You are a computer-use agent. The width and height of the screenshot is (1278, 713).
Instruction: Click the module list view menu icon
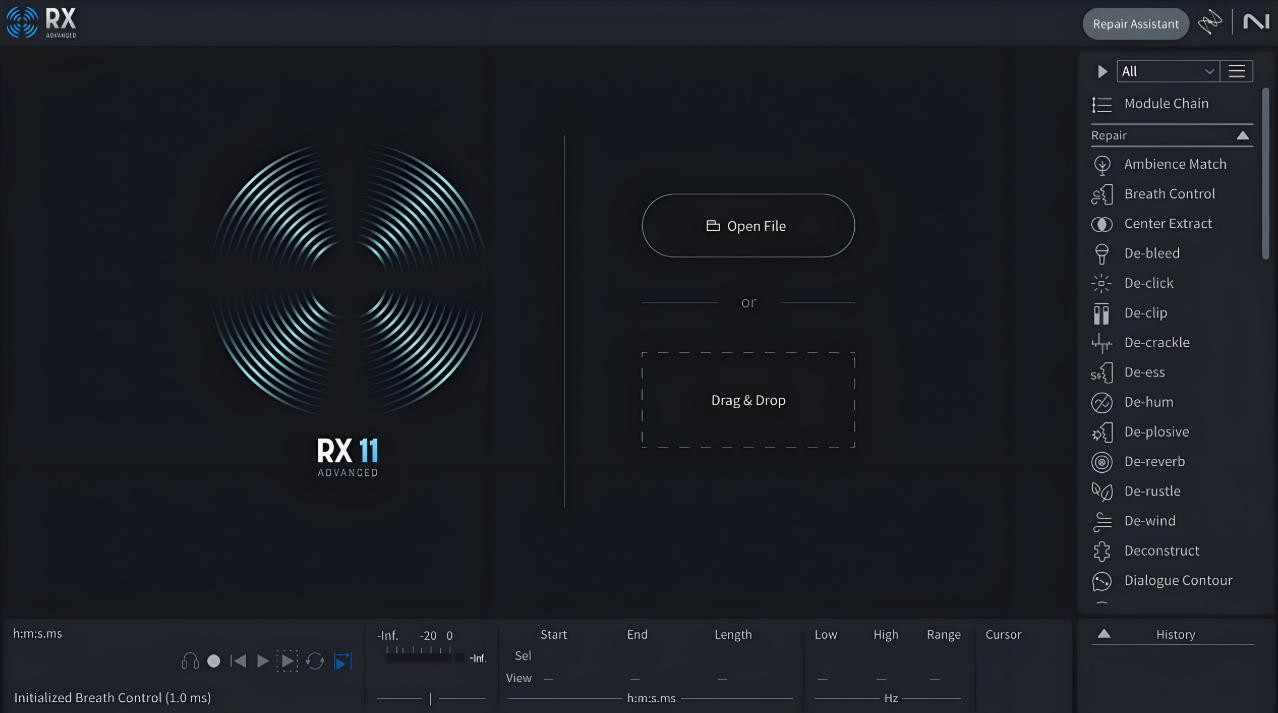tap(1237, 71)
